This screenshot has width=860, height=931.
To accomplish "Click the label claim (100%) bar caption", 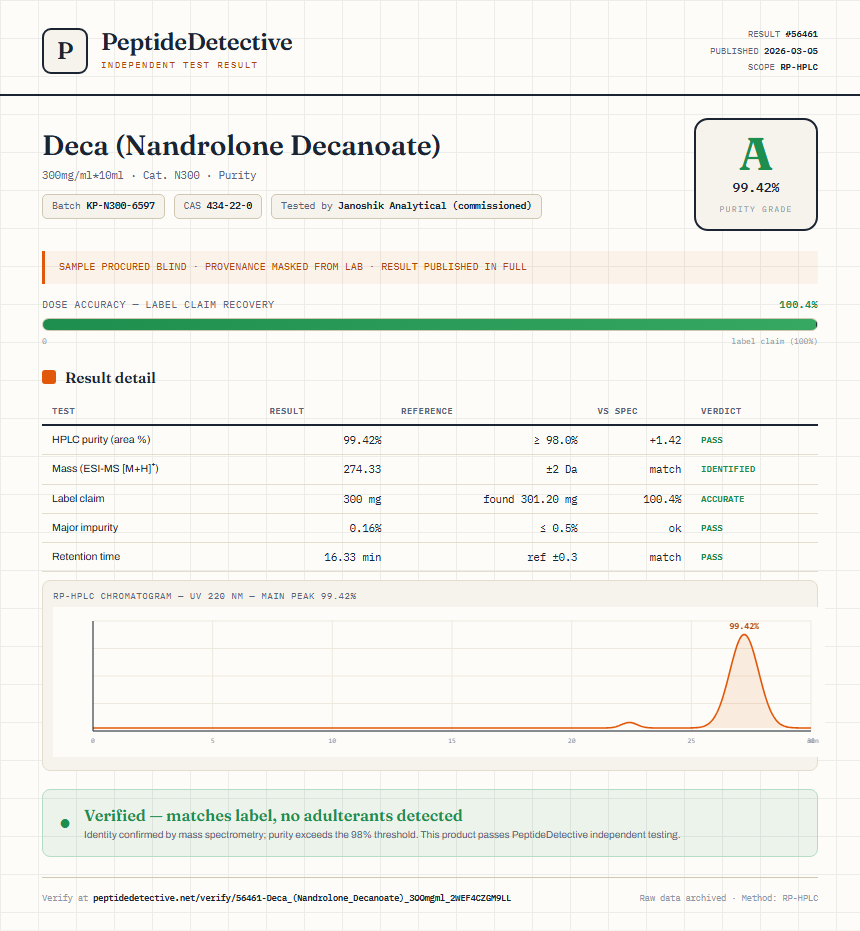I will click(x=774, y=341).
